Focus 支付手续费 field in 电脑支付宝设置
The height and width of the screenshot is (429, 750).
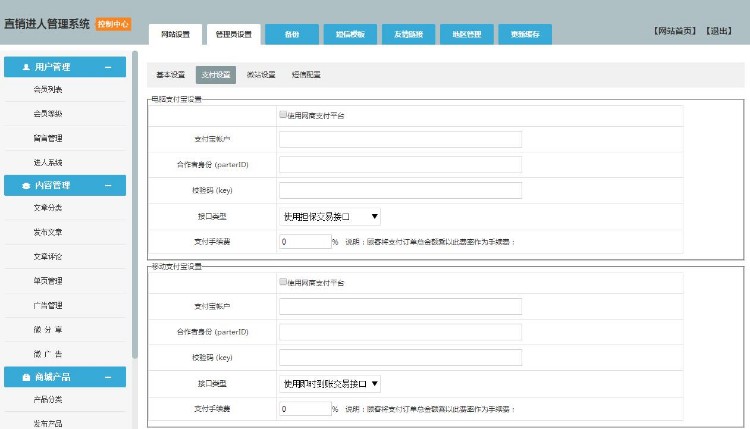click(x=305, y=242)
